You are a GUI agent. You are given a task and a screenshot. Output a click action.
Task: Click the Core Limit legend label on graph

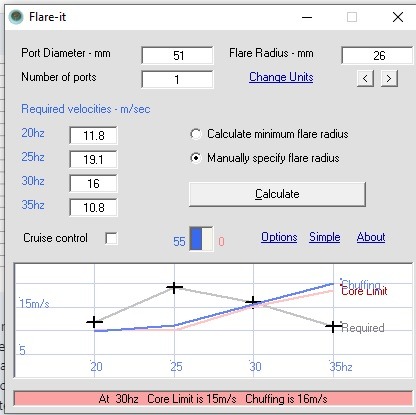click(364, 292)
